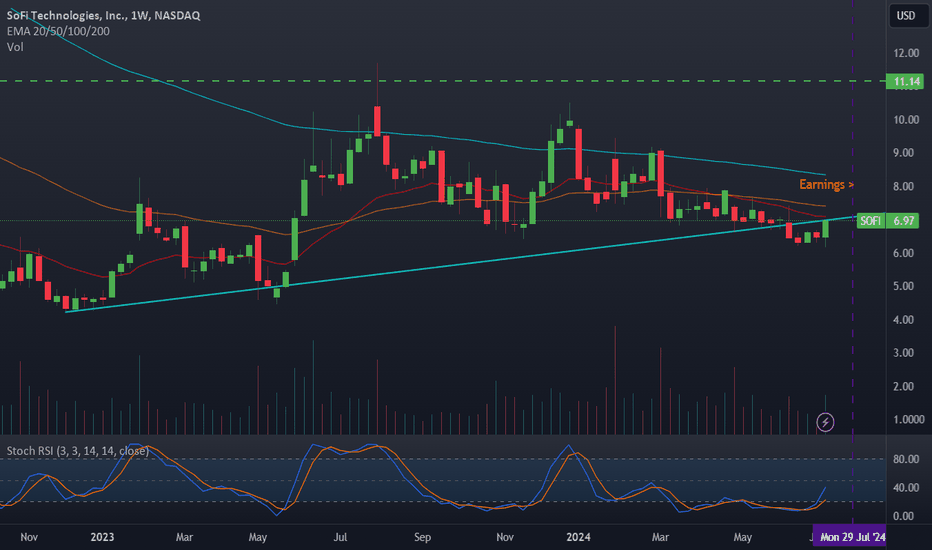This screenshot has width=932, height=550.
Task: Click the SOFI 6.97 price tag
Action: (888, 221)
